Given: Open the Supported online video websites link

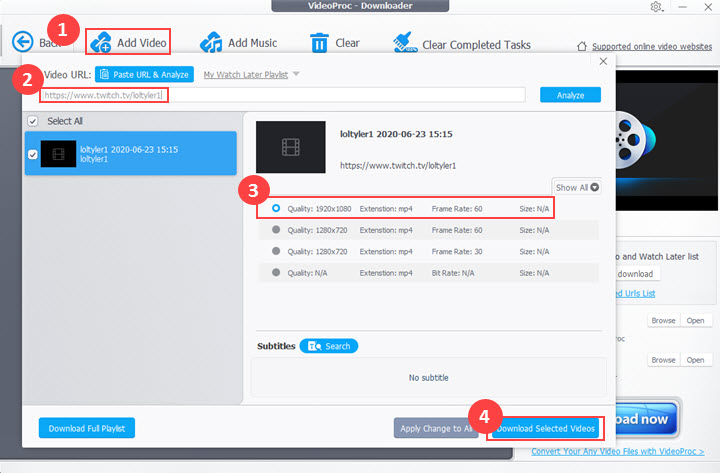Looking at the screenshot, I should (652, 46).
